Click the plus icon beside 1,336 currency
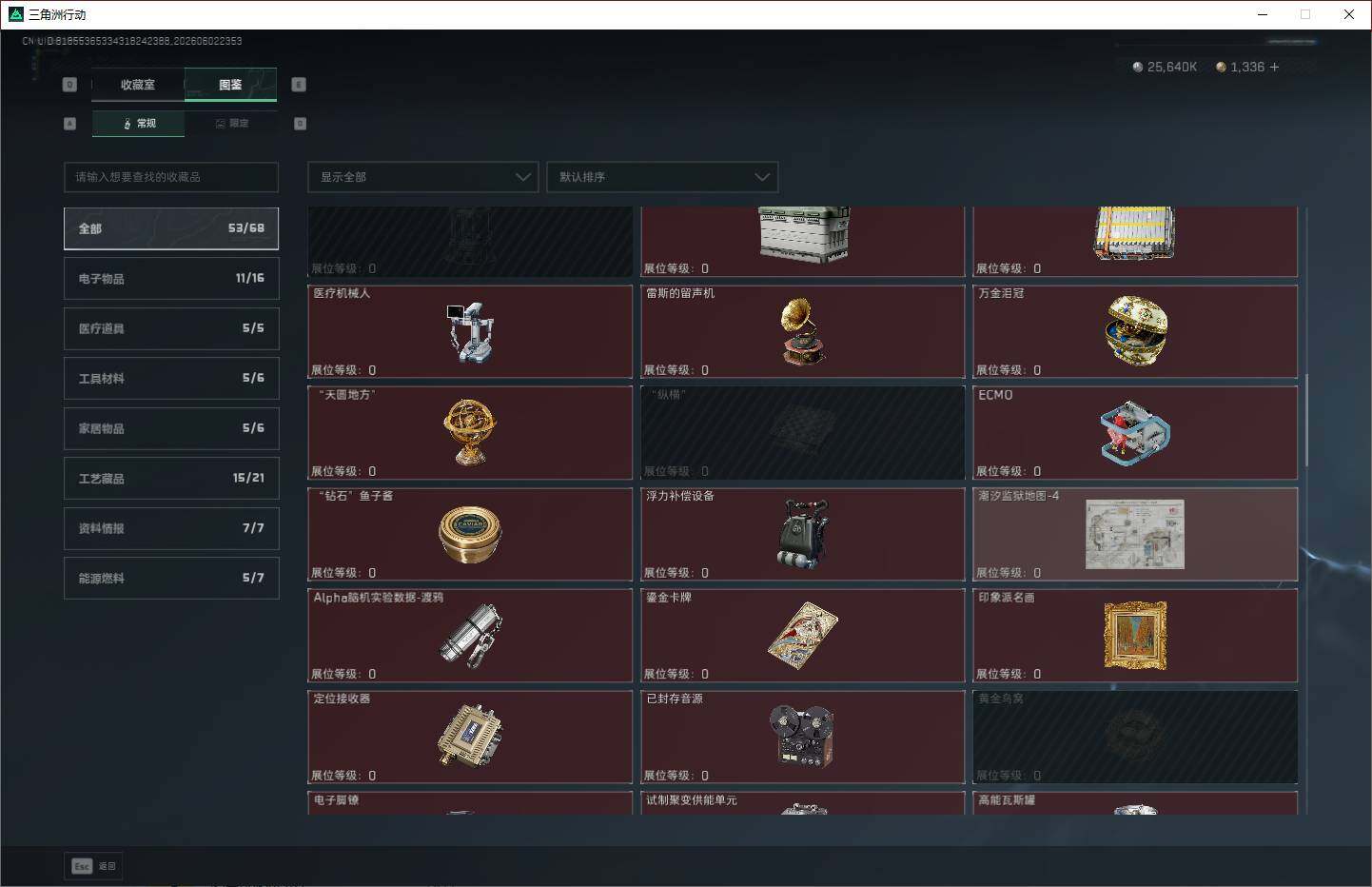This screenshot has height=887, width=1372. point(1274,67)
